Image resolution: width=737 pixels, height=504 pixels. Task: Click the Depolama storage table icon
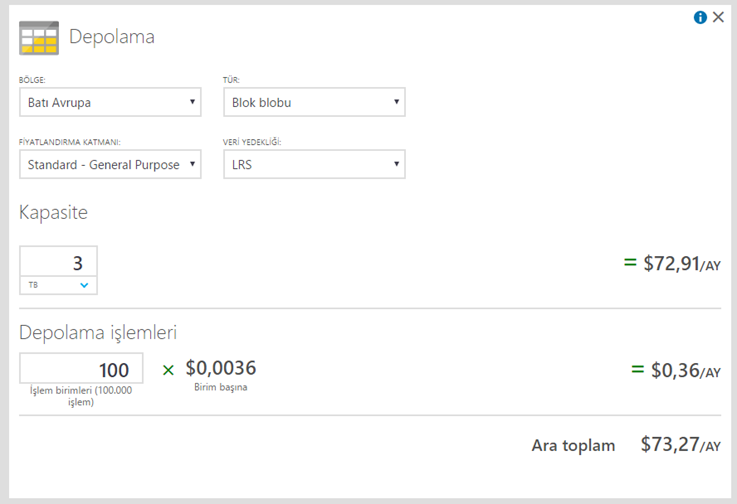coord(39,38)
